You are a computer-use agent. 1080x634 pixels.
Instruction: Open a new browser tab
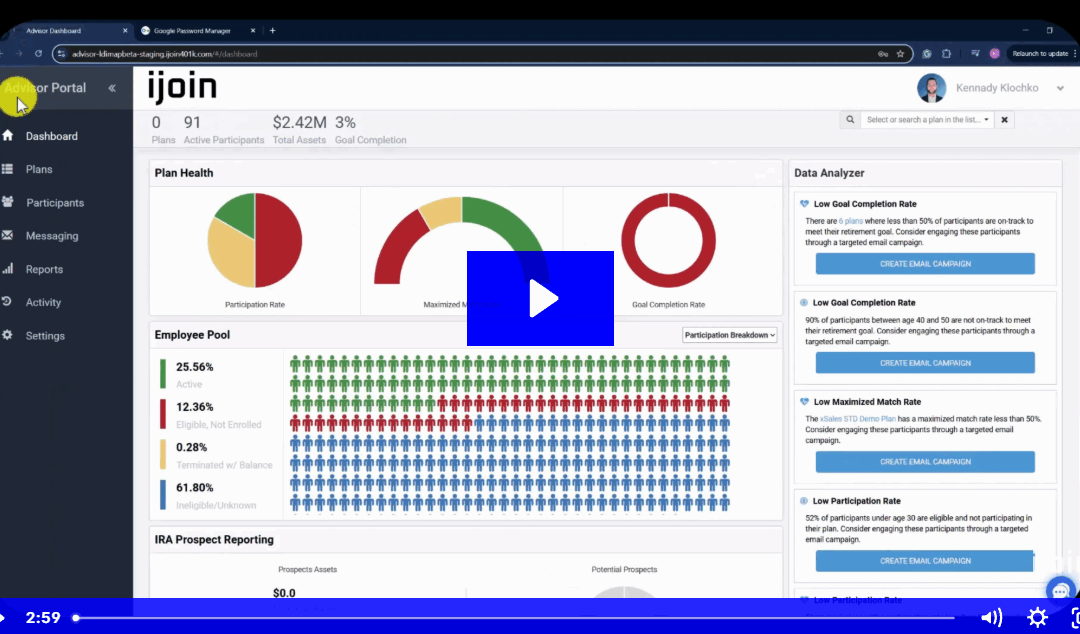coord(273,30)
